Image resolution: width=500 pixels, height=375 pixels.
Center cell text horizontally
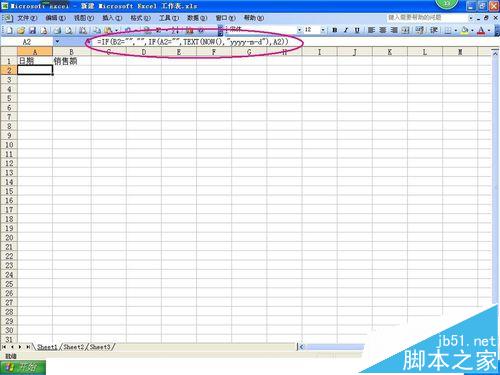coord(383,30)
